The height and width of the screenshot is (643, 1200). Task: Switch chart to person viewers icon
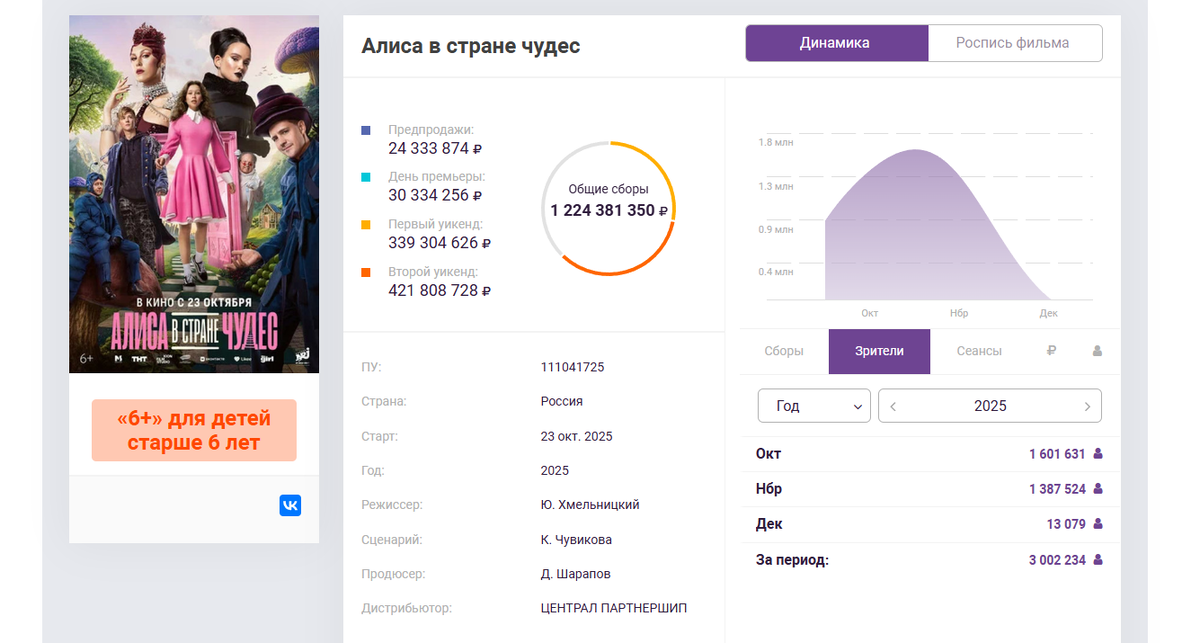tap(1097, 351)
